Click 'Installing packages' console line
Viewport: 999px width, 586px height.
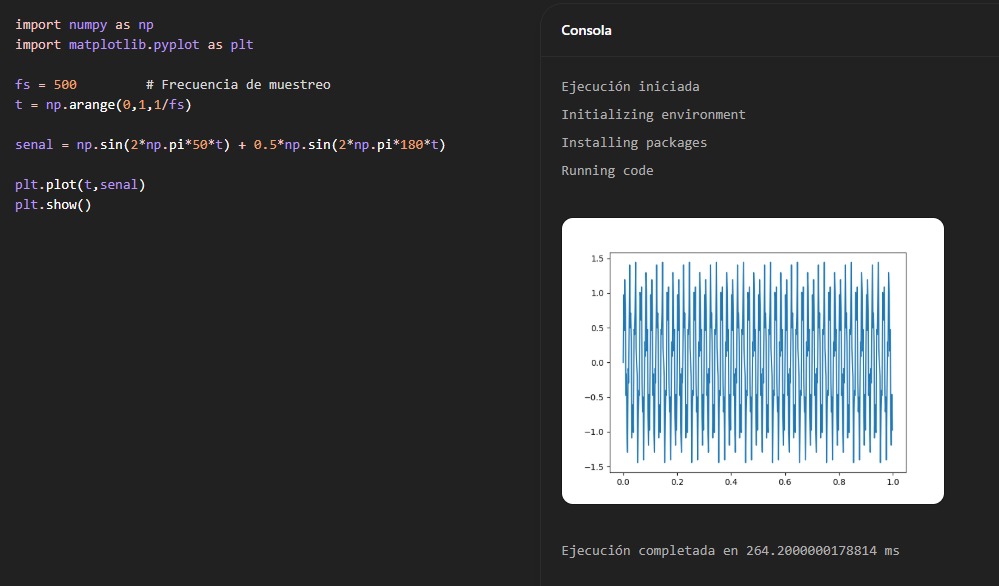634,143
